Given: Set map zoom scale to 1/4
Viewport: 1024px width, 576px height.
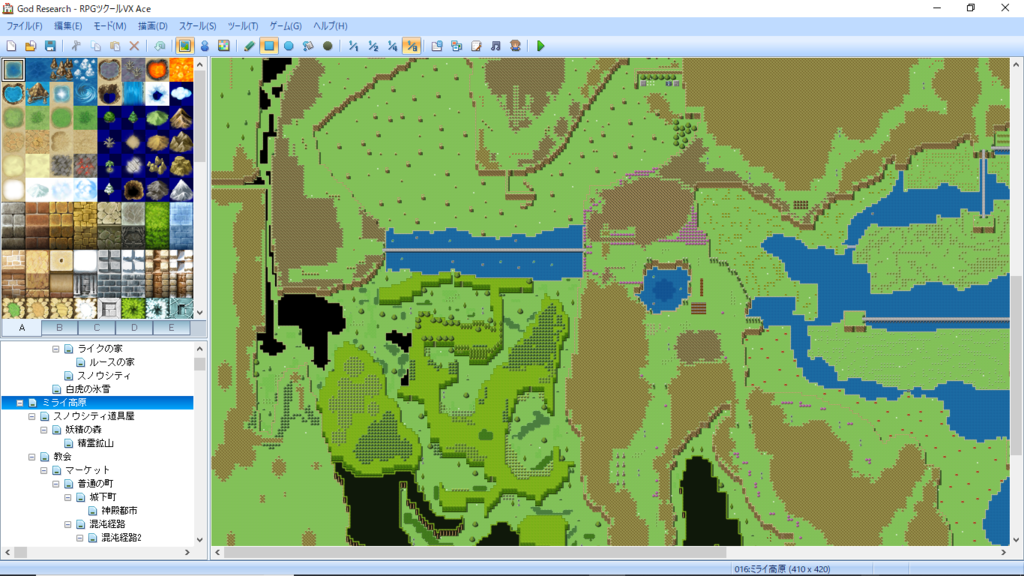Looking at the screenshot, I should click(x=392, y=46).
